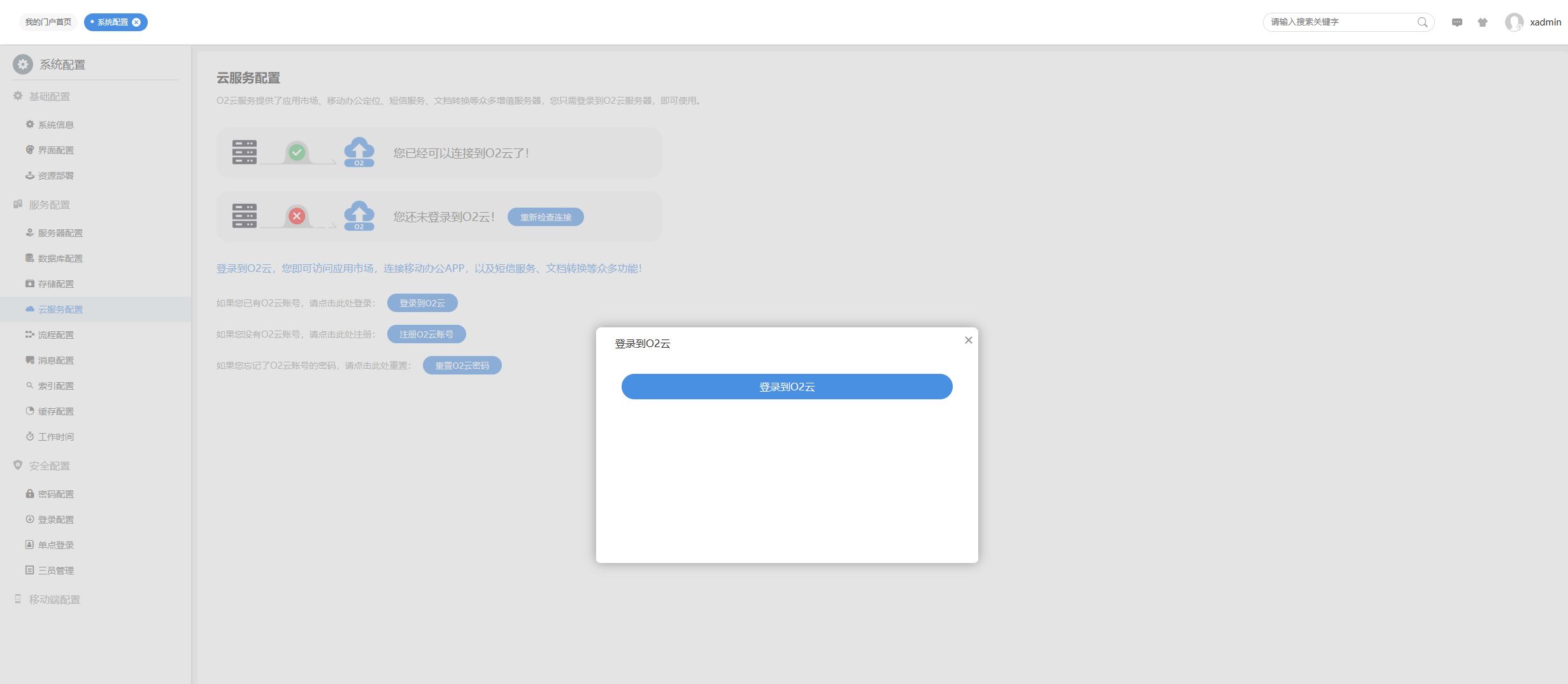Open 资源部署 in the sidebar
Screen dimensions: 1568x684
click(96, 176)
